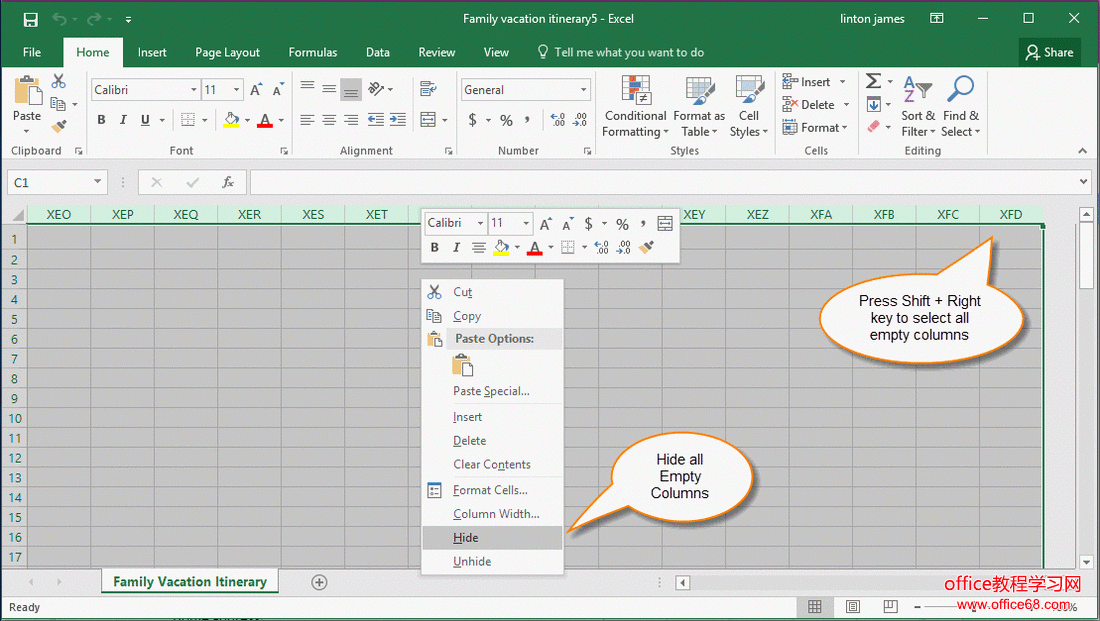The image size is (1100, 621).
Task: Click the Share button
Action: coord(1047,52)
